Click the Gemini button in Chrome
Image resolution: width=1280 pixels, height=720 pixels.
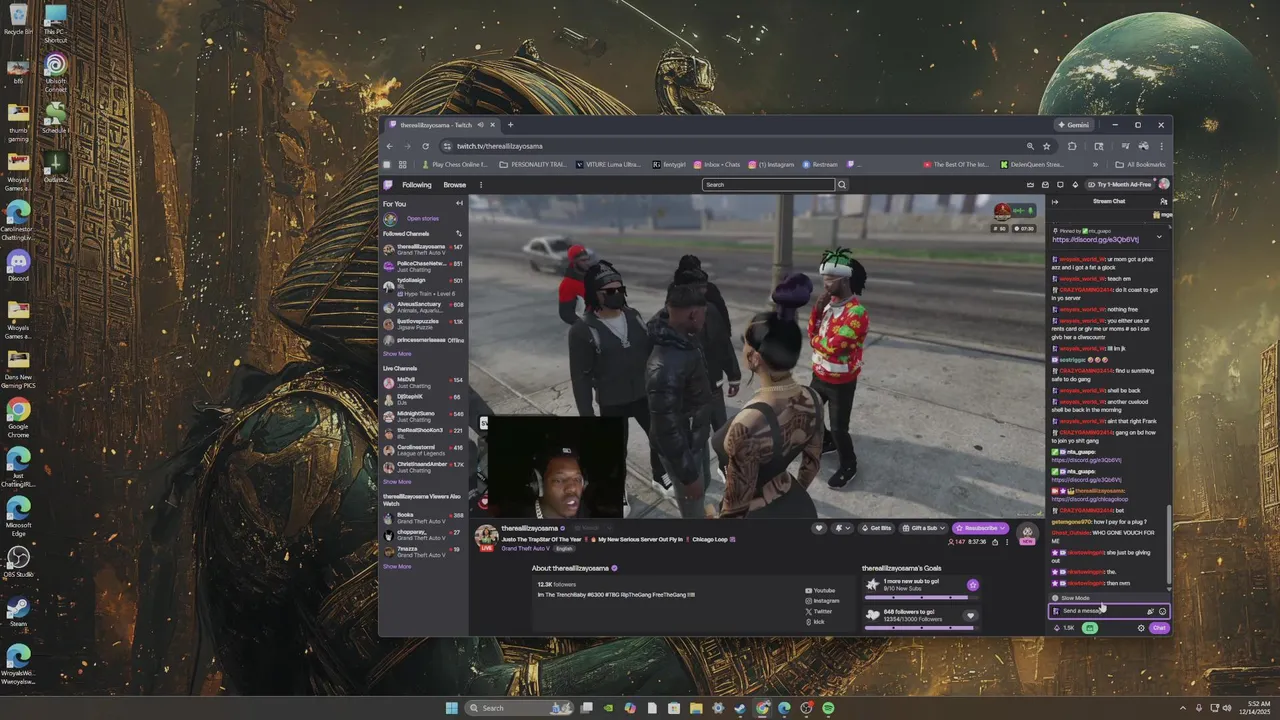pos(1074,125)
